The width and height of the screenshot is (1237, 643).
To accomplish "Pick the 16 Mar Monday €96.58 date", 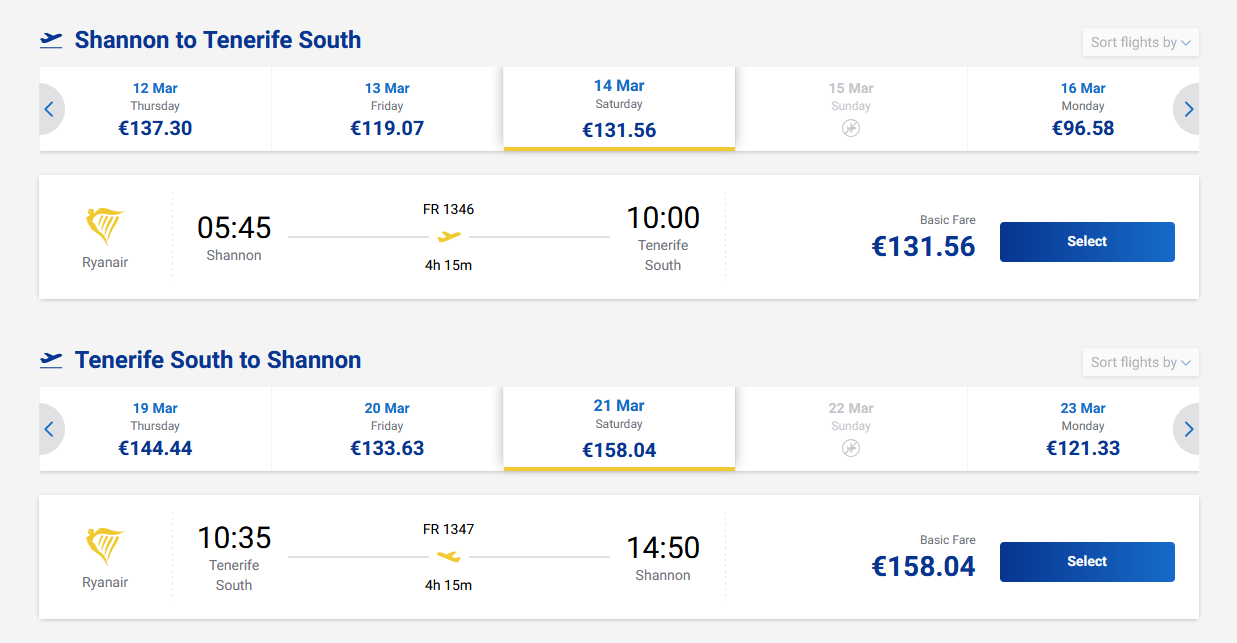I will coord(1083,109).
